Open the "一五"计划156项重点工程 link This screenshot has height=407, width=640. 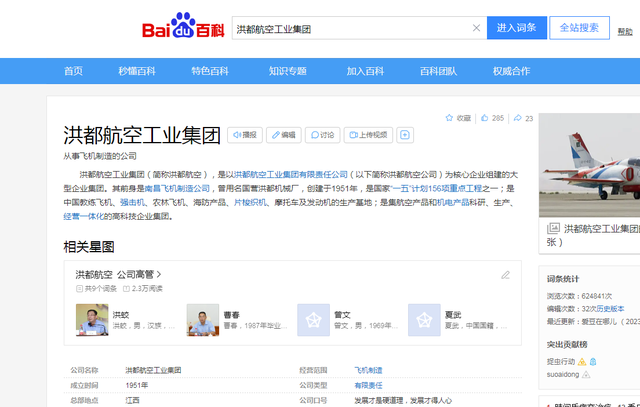pyautogui.click(x=436, y=189)
